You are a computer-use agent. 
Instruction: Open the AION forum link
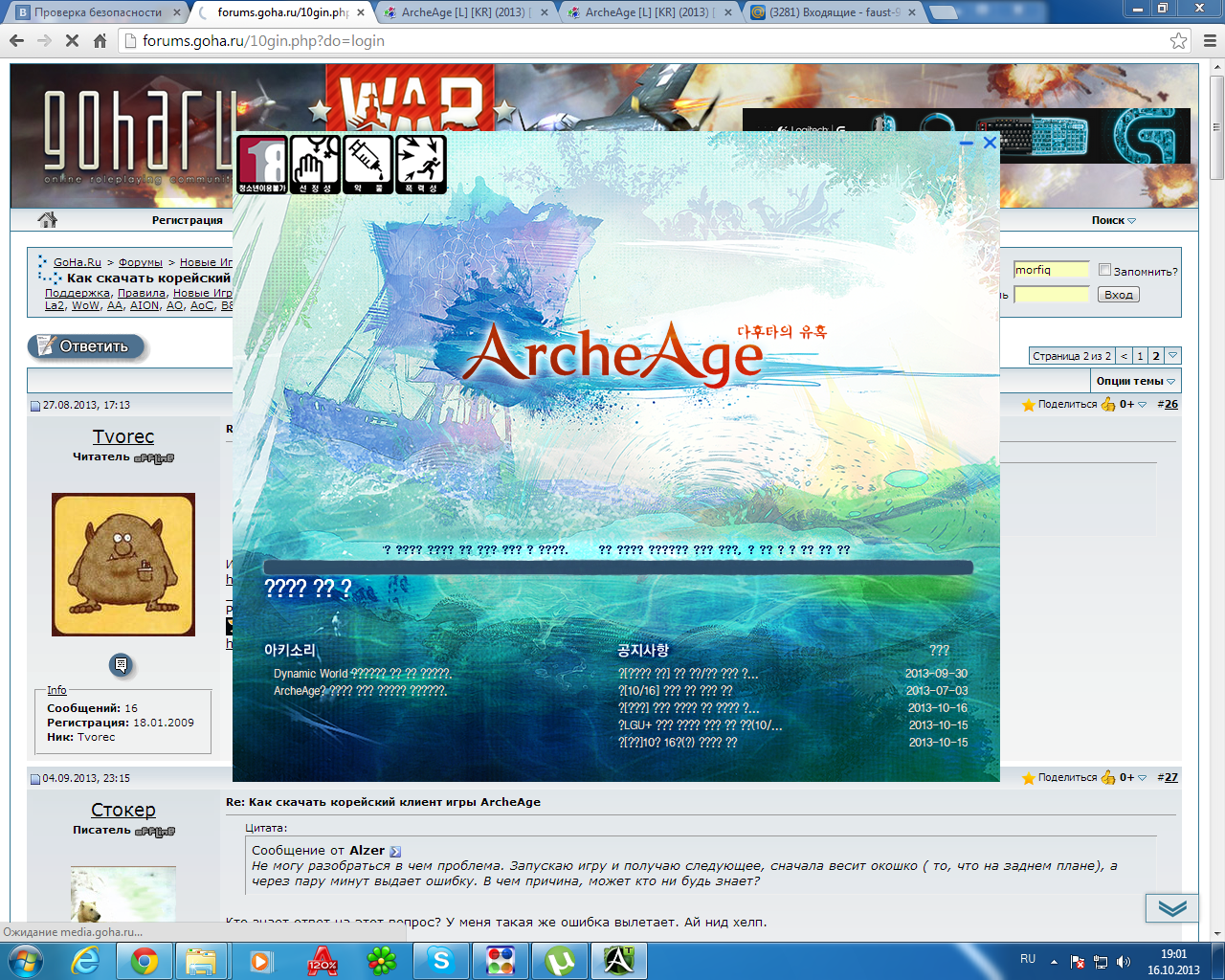tap(145, 305)
